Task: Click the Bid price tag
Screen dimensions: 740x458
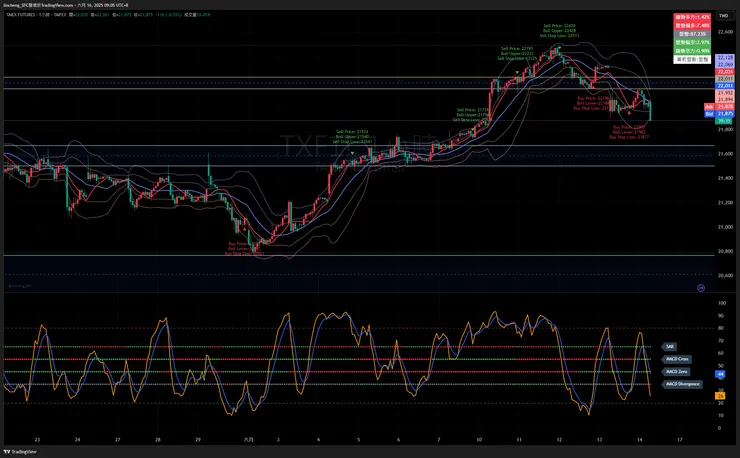Action: click(719, 114)
